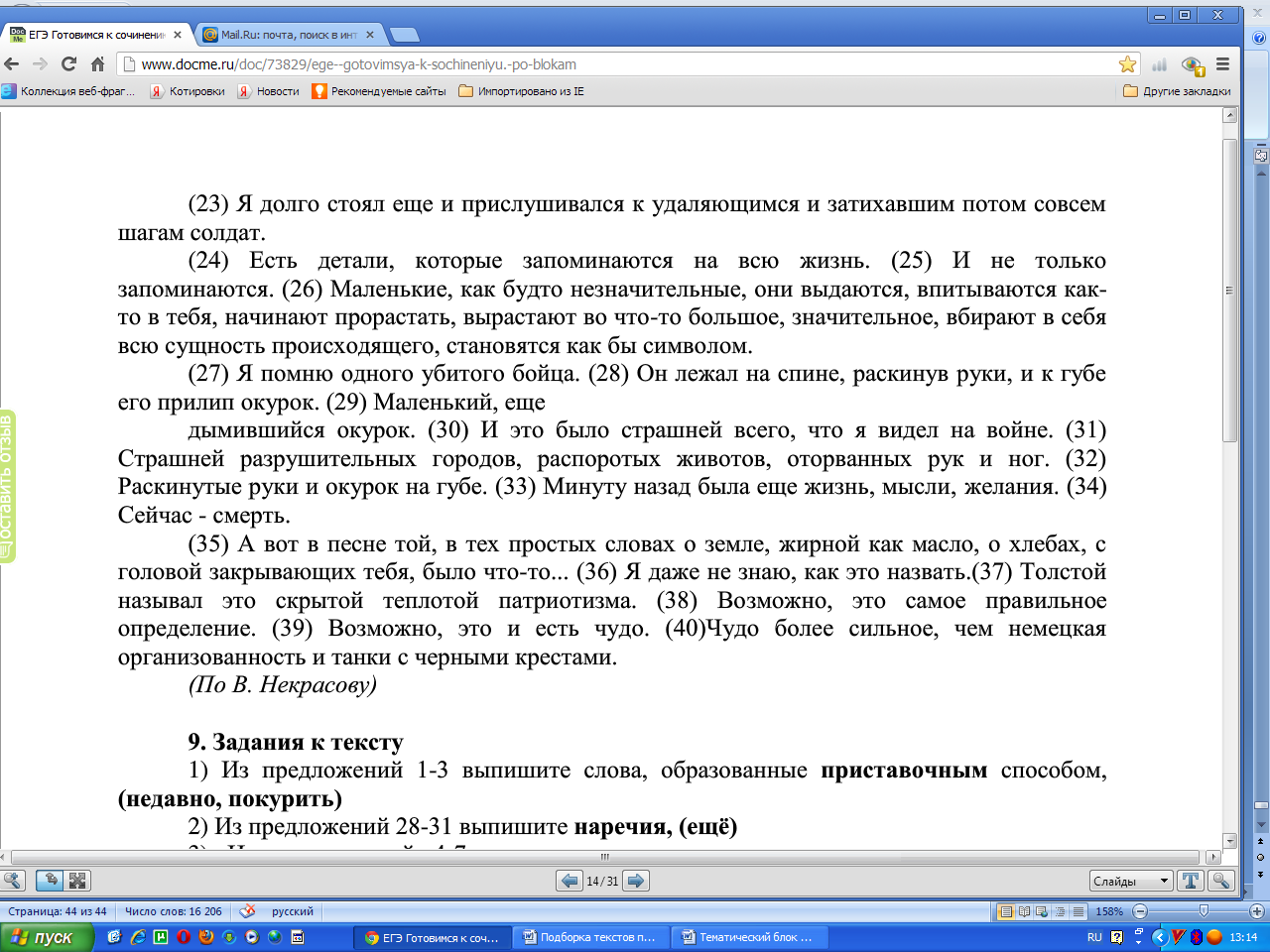
Task: Click RU language indicator in taskbar
Action: 1094,937
